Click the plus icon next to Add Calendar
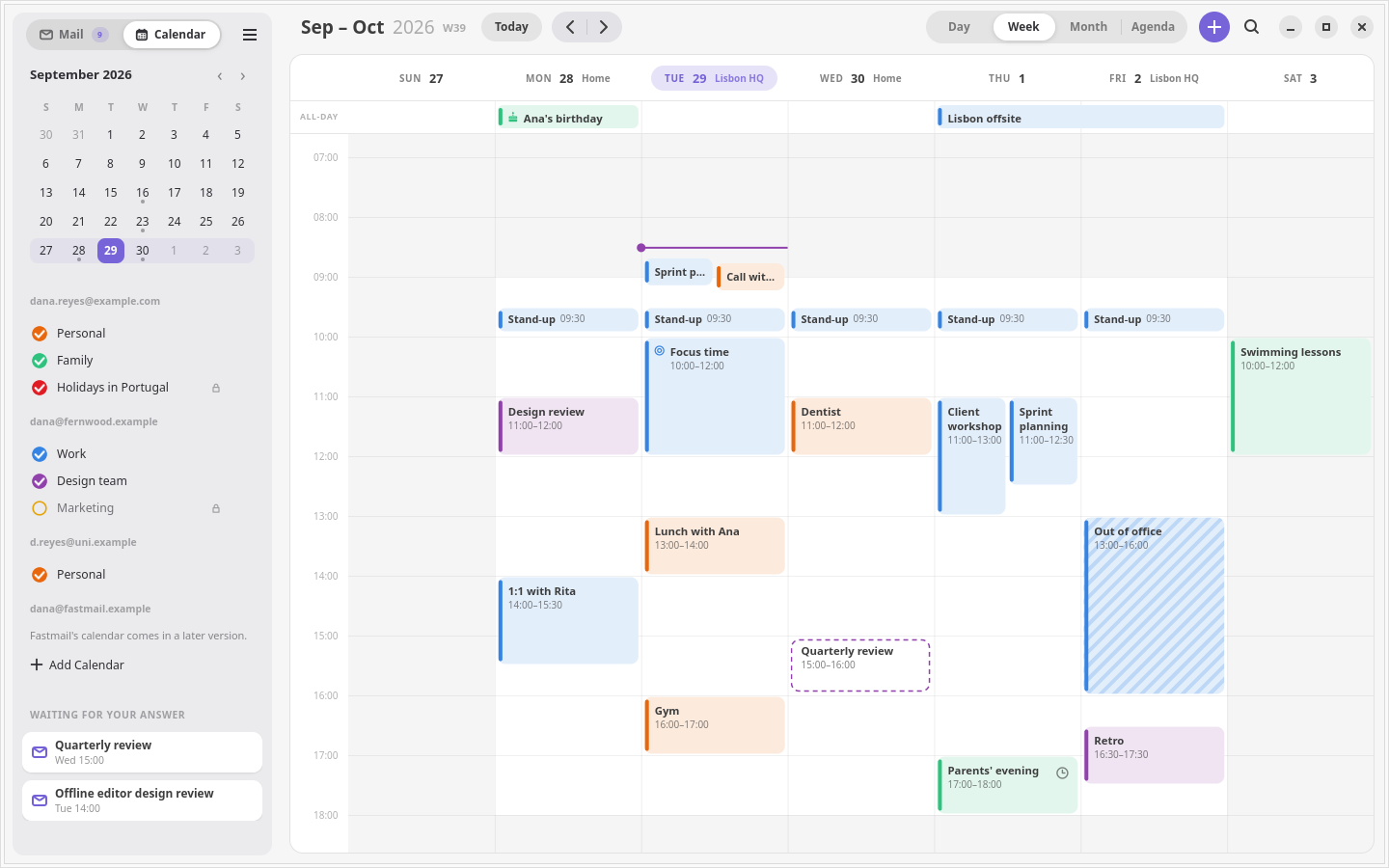This screenshot has height=868, width=1389. click(x=37, y=665)
